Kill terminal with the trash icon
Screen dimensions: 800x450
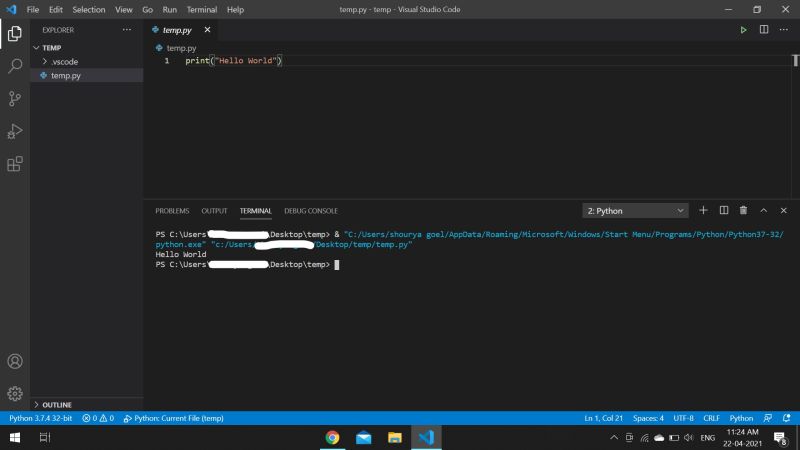coord(743,210)
